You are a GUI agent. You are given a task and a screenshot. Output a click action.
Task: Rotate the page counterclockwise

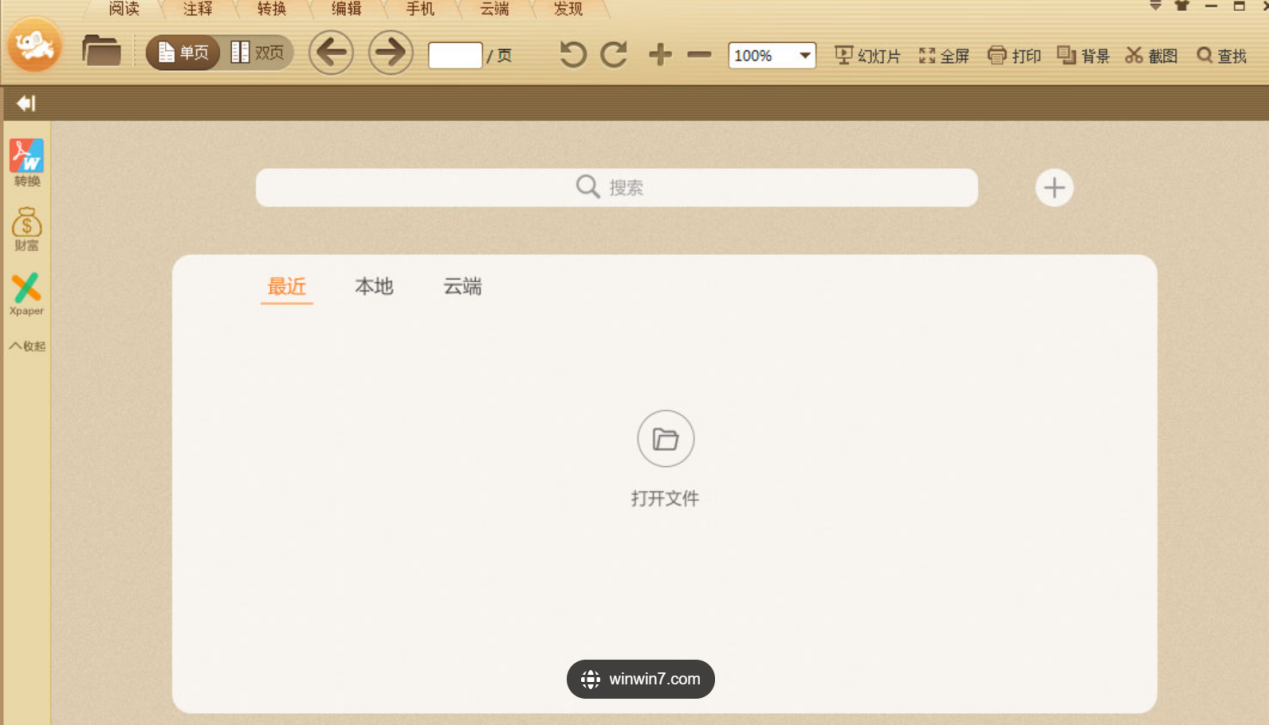(571, 55)
